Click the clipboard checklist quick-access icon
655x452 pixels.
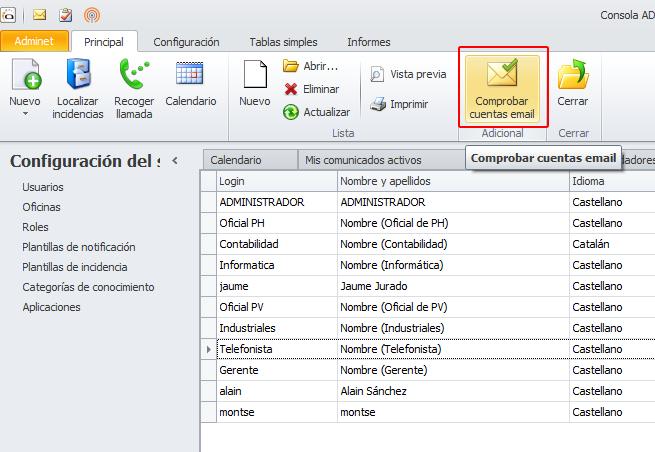pyautogui.click(x=65, y=15)
